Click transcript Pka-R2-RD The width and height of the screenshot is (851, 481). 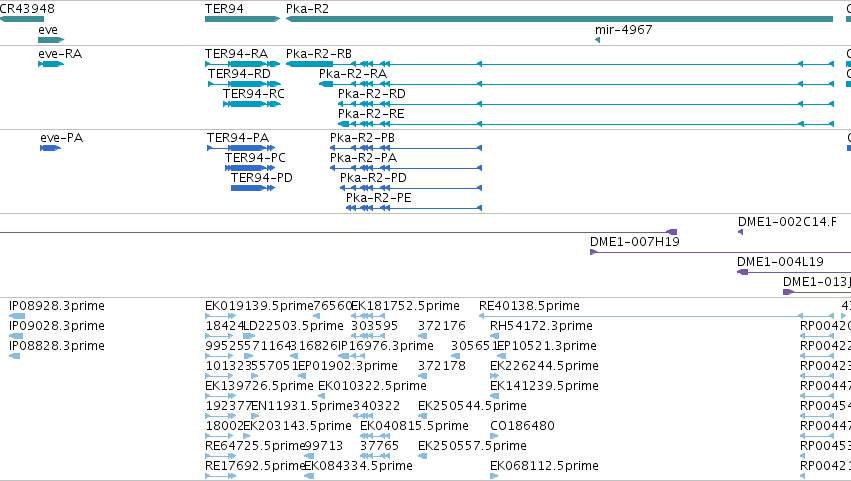point(372,94)
